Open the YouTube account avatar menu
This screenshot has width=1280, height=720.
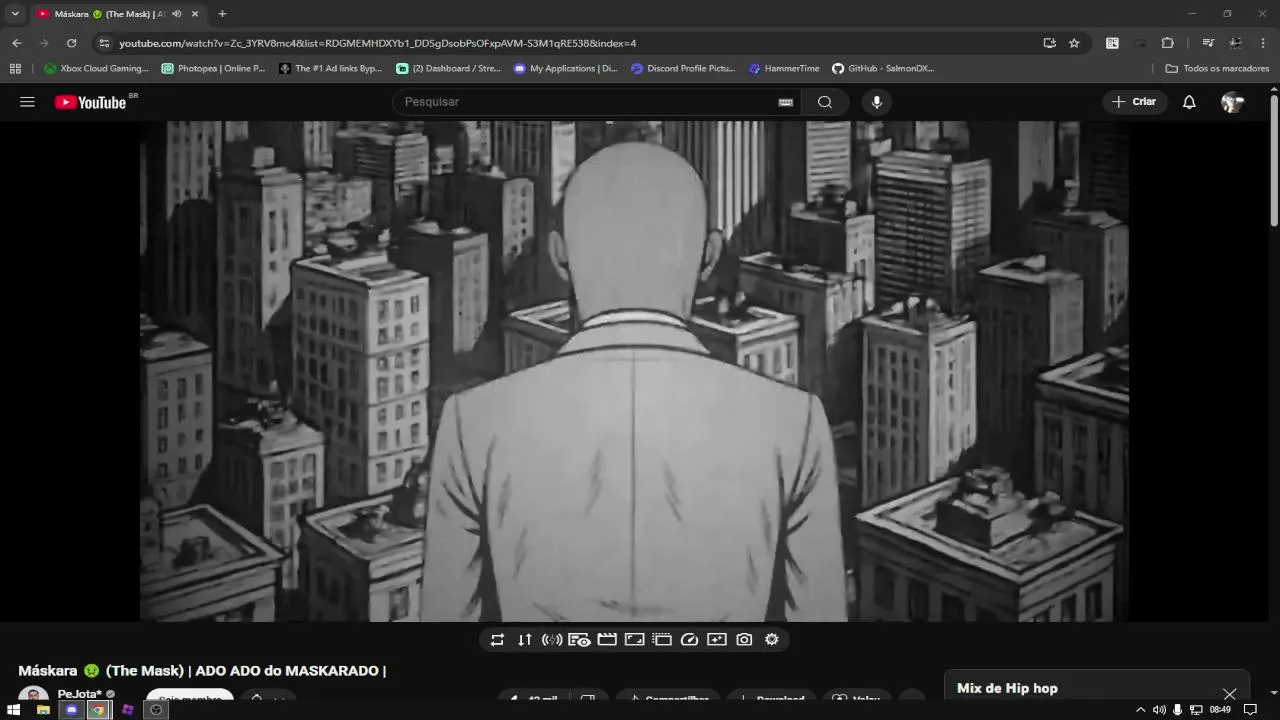[1233, 102]
